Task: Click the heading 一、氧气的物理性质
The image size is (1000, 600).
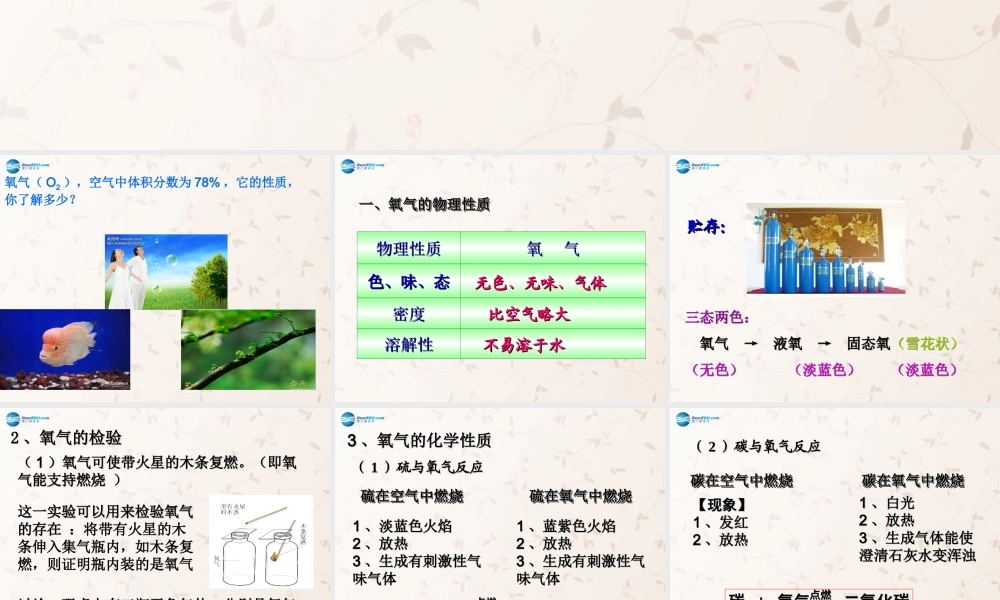Action: click(x=425, y=205)
